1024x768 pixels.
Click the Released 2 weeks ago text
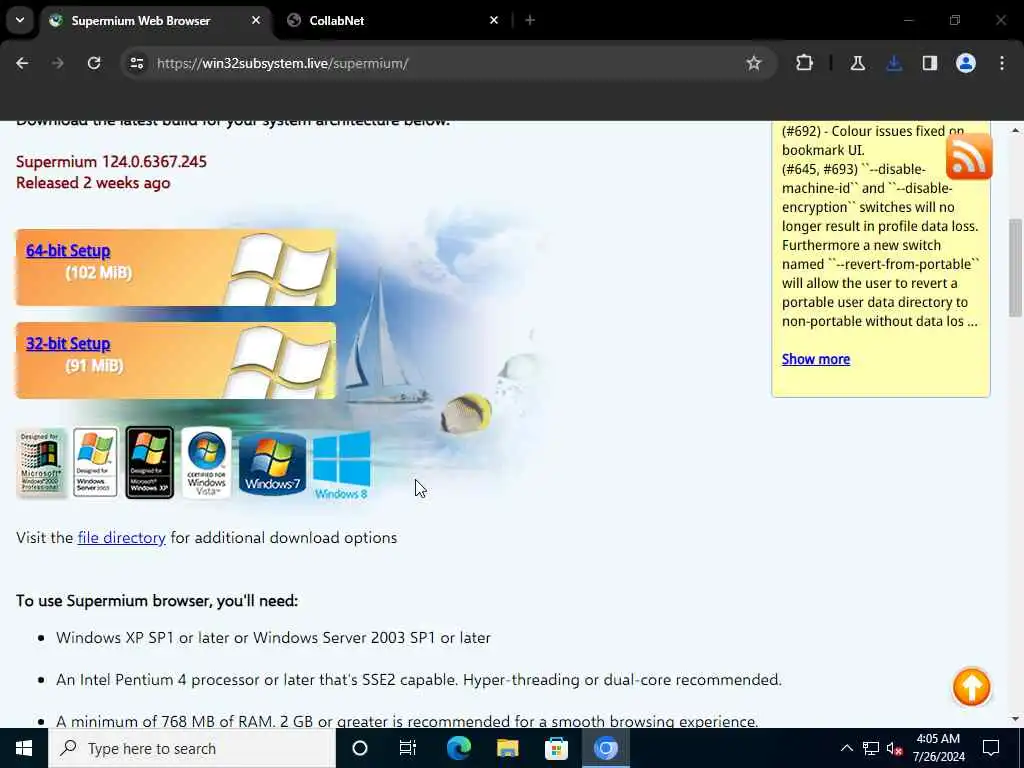pyautogui.click(x=93, y=183)
